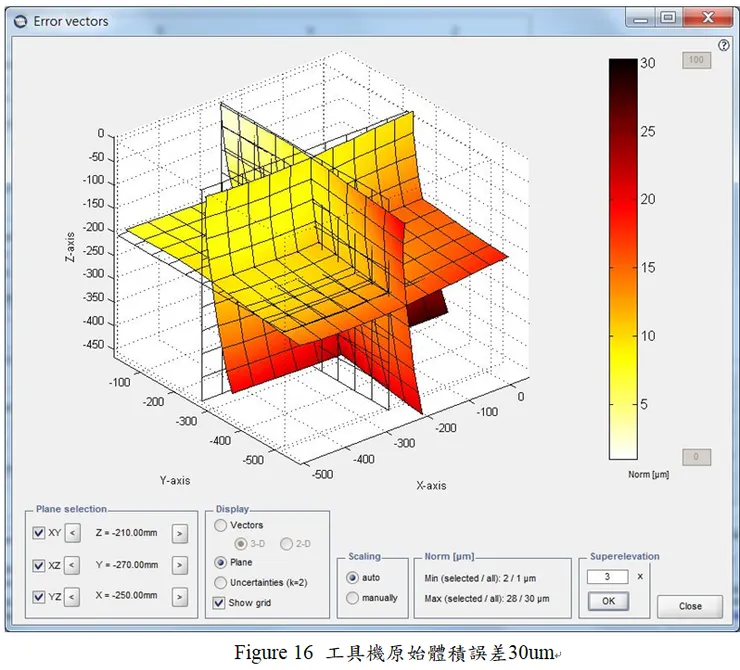The height and width of the screenshot is (670, 740).
Task: Click the colorbar lower limit 0 field
Action: pyautogui.click(x=696, y=457)
